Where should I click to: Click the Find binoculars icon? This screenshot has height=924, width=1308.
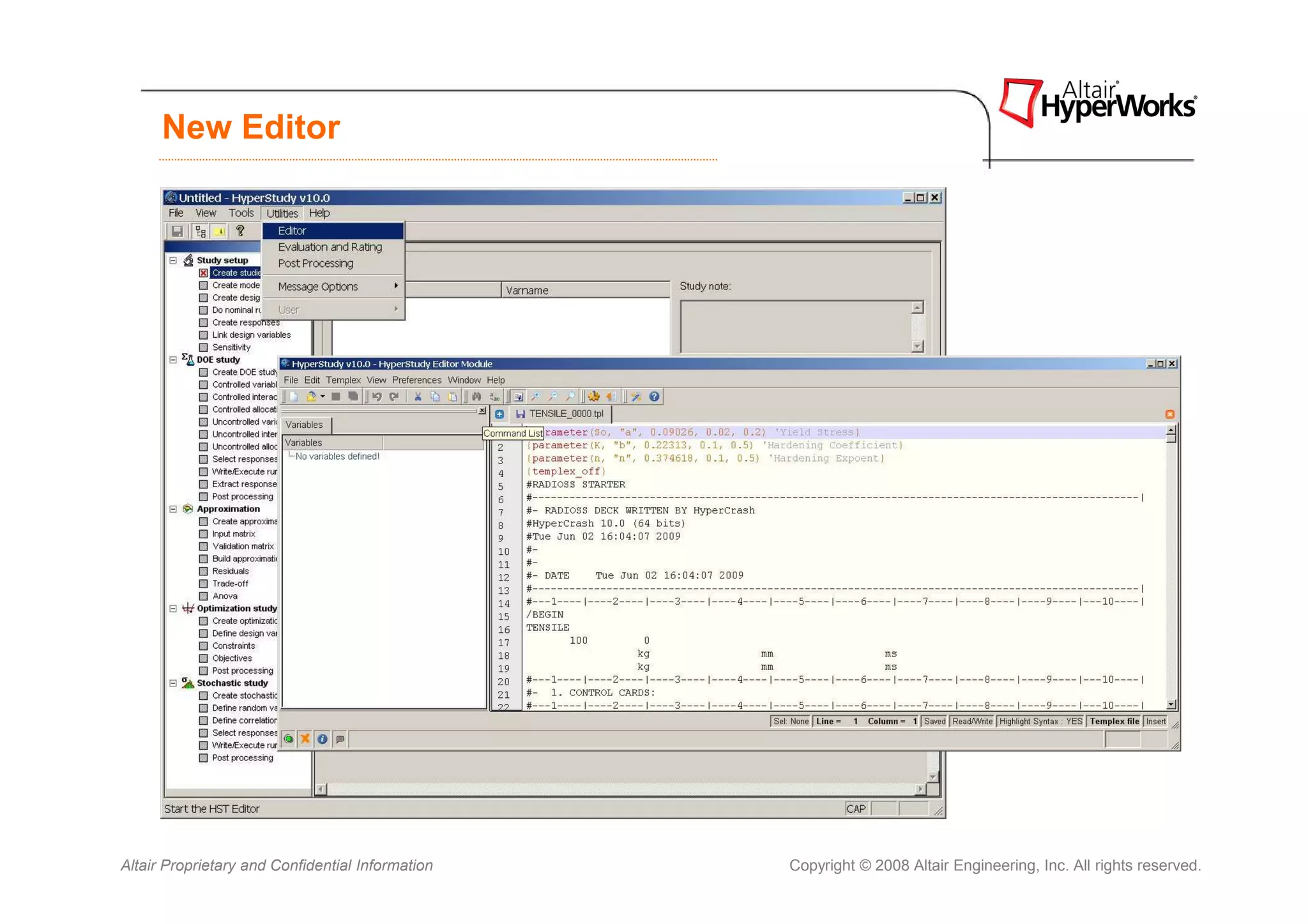tap(476, 397)
